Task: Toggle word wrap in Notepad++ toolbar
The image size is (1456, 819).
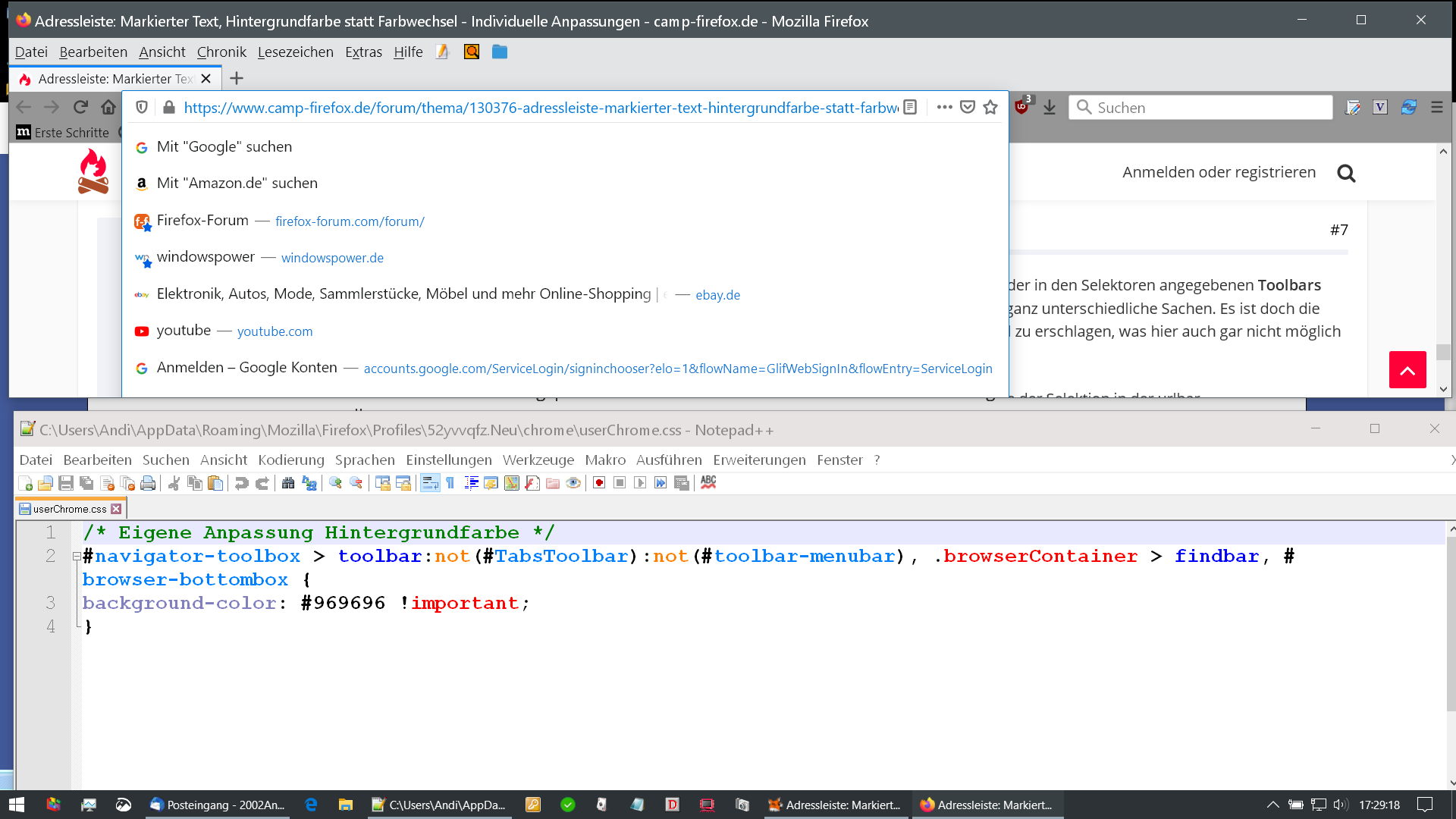Action: (x=430, y=483)
